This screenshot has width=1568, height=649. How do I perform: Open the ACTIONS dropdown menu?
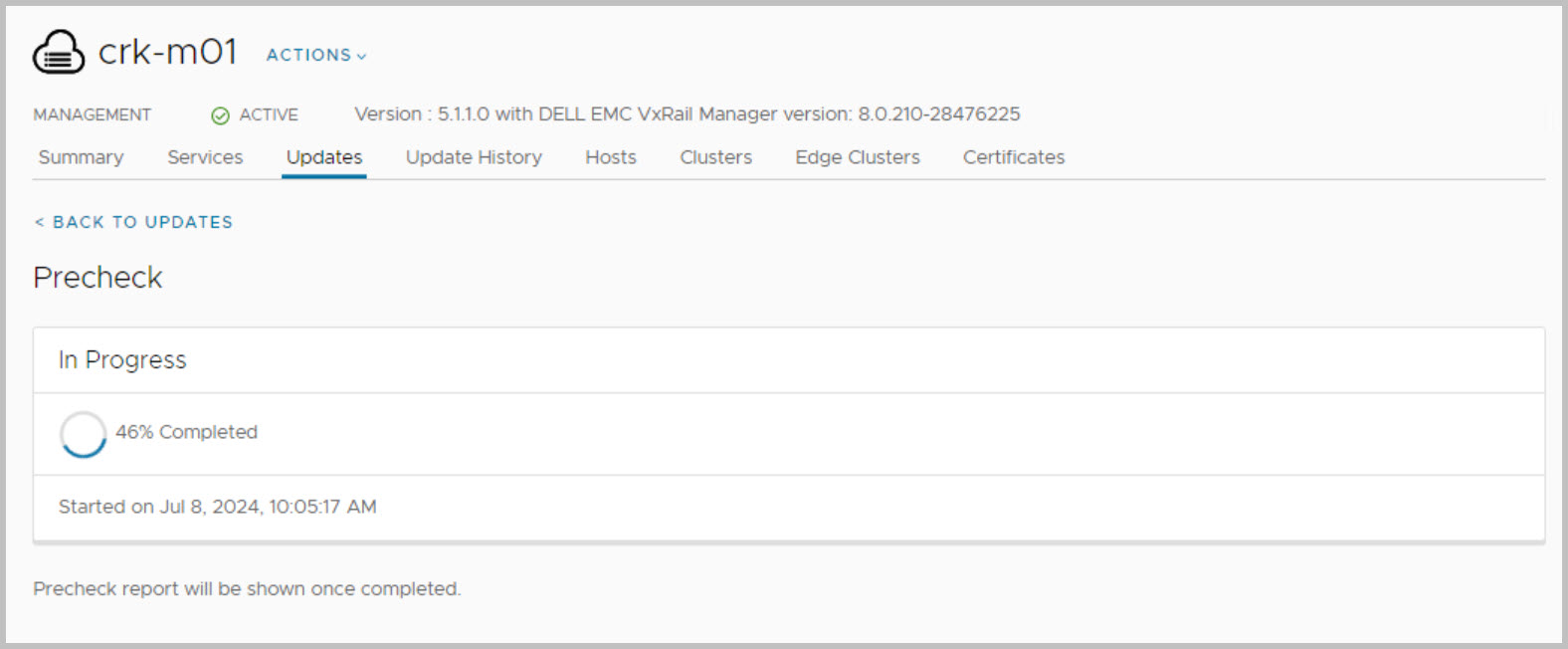tap(316, 56)
